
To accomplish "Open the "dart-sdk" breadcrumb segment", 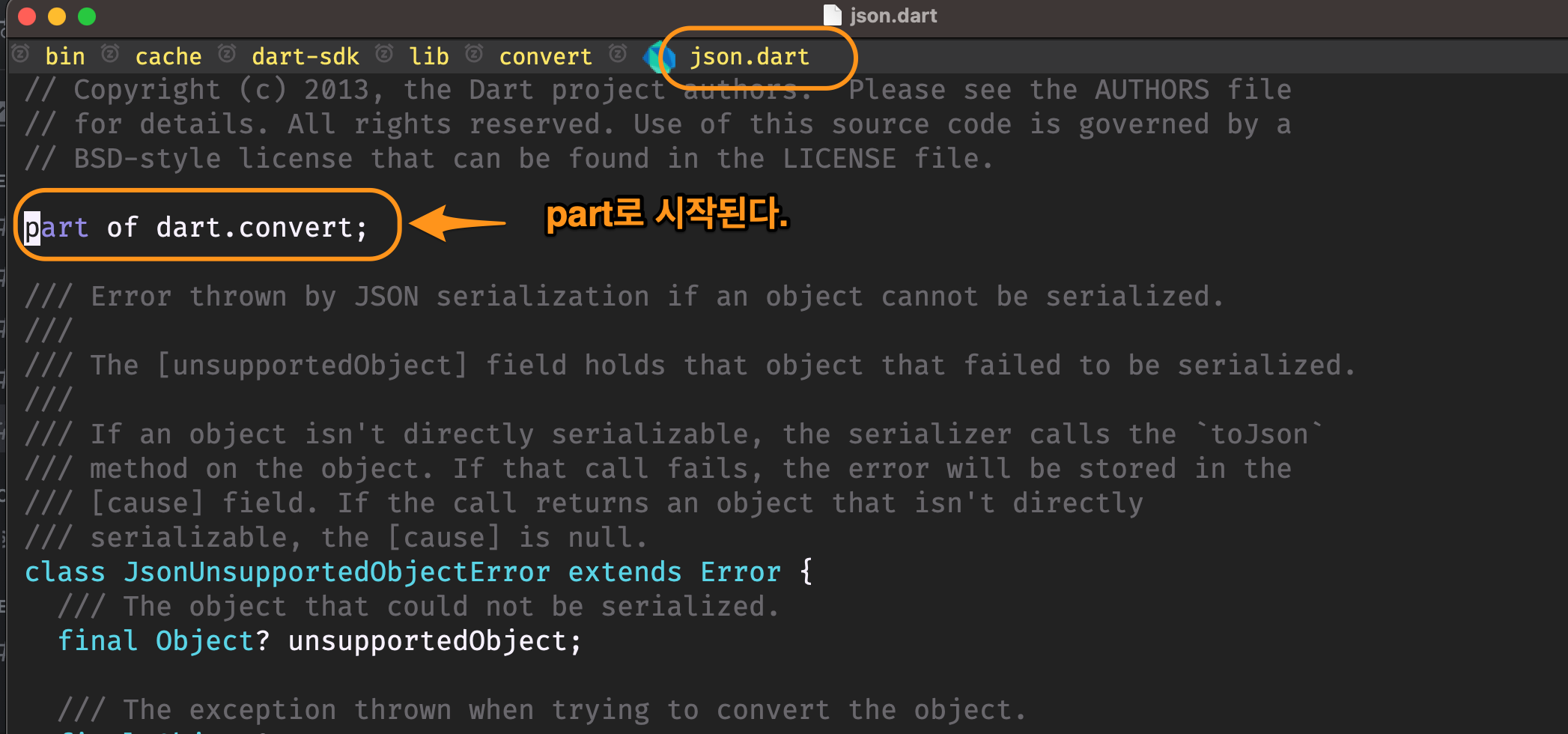I will [306, 55].
